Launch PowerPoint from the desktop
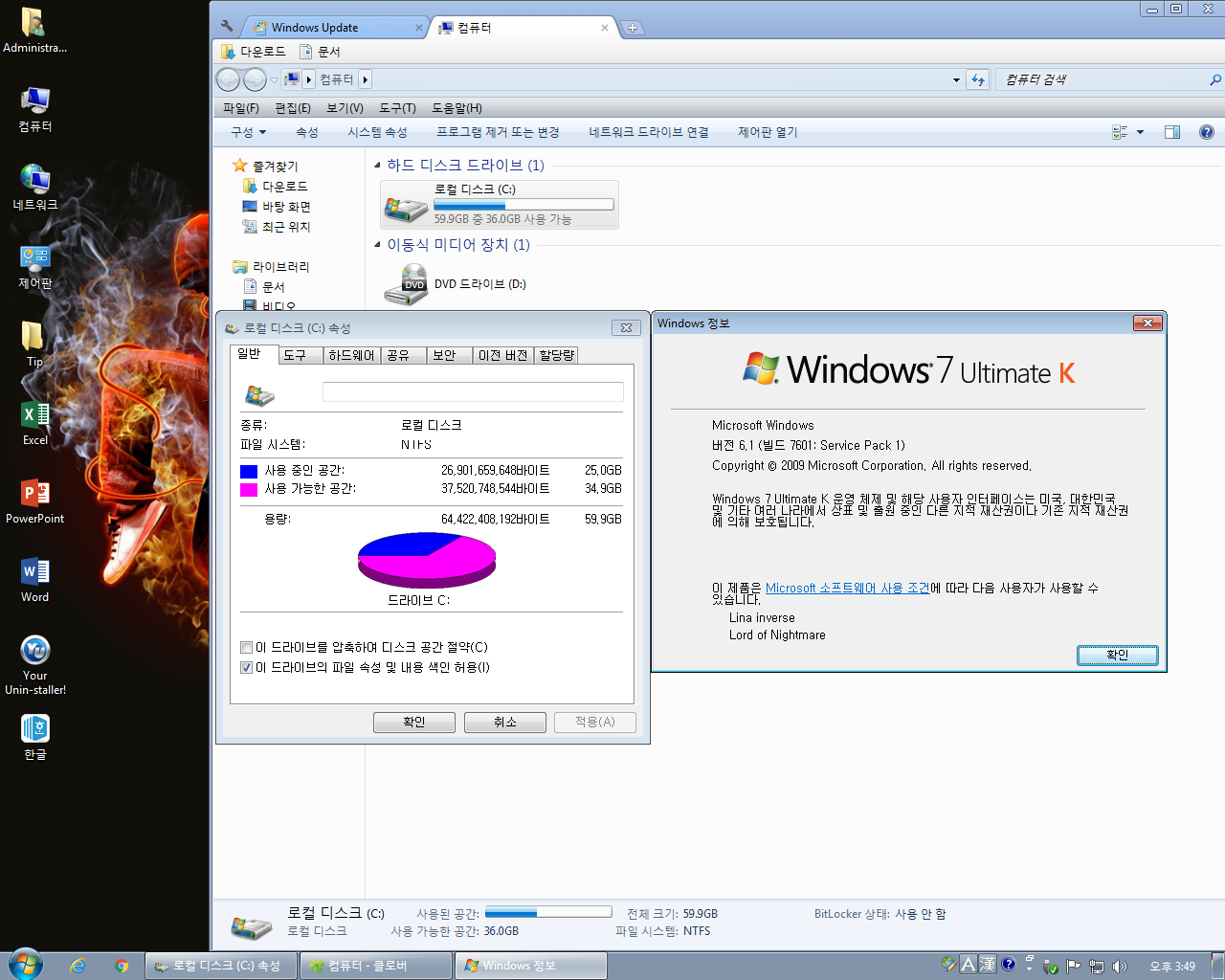The width and height of the screenshot is (1225, 980). pos(34,501)
